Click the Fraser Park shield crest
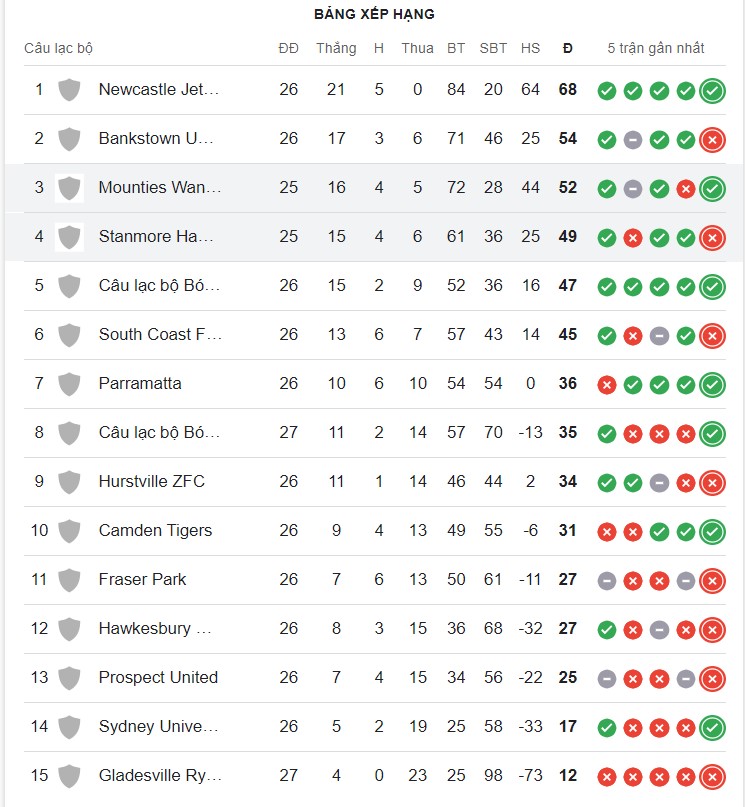Viewport: 745px width, 807px height. [69, 579]
